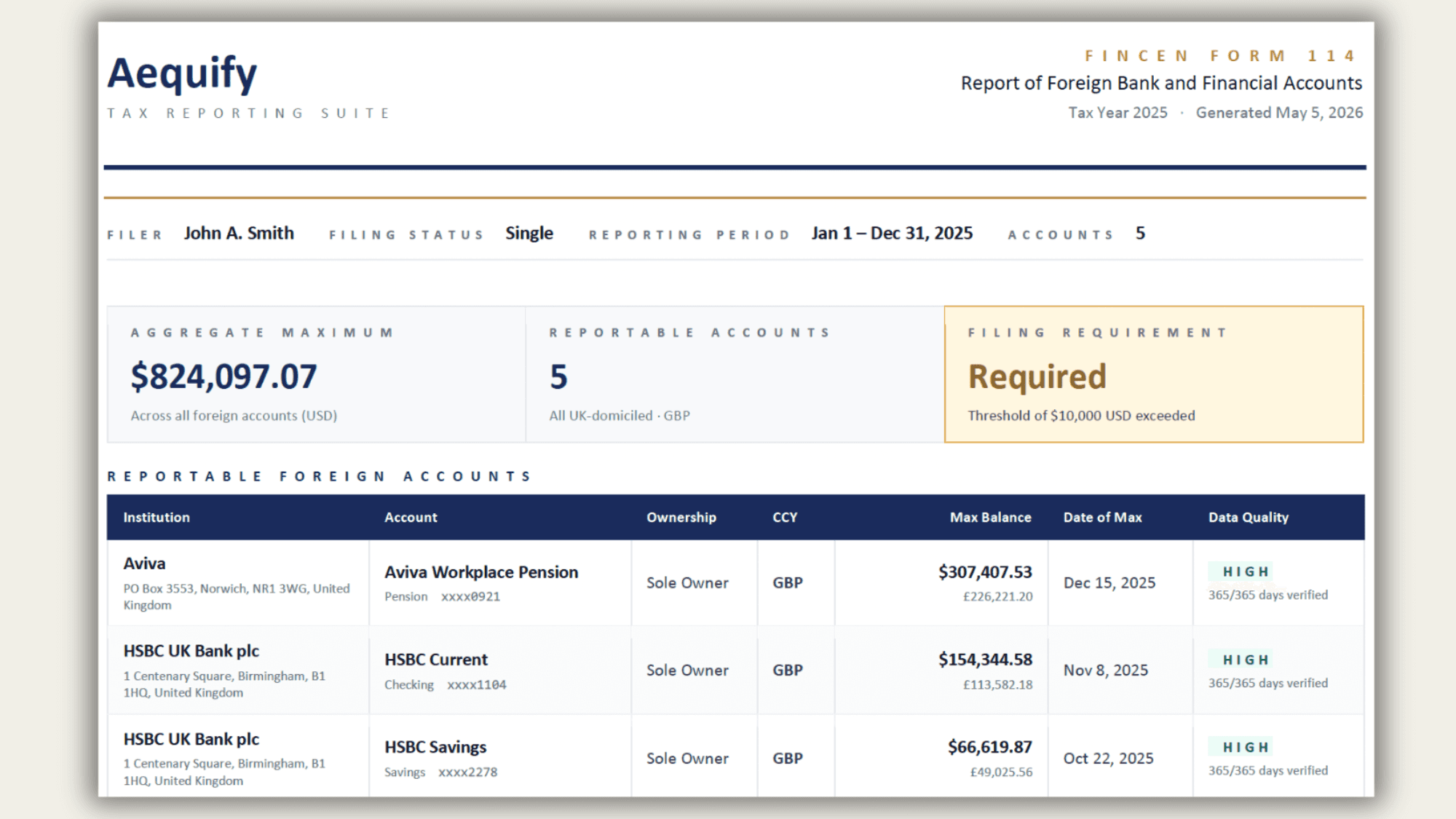Viewport: 1456px width, 819px height.
Task: Select the 'HSBC Current' account name
Action: pyautogui.click(x=436, y=660)
